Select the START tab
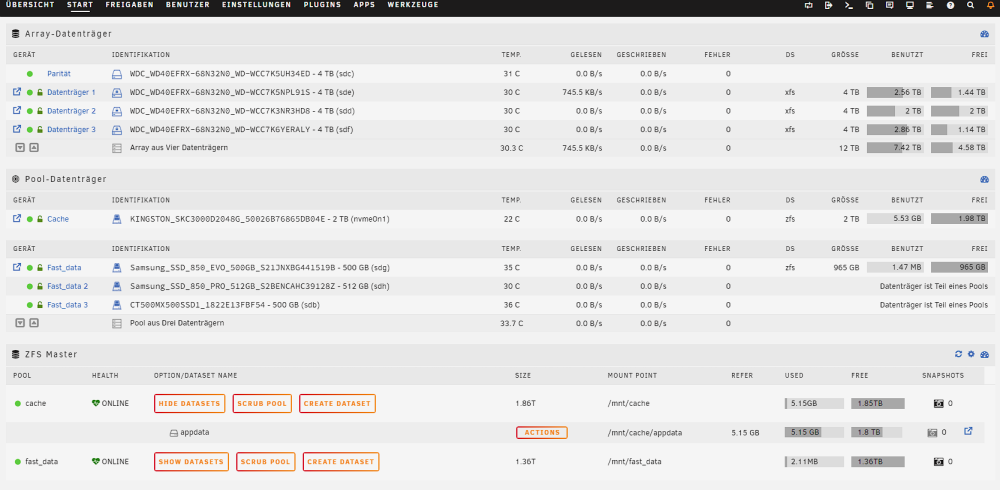 80,4
